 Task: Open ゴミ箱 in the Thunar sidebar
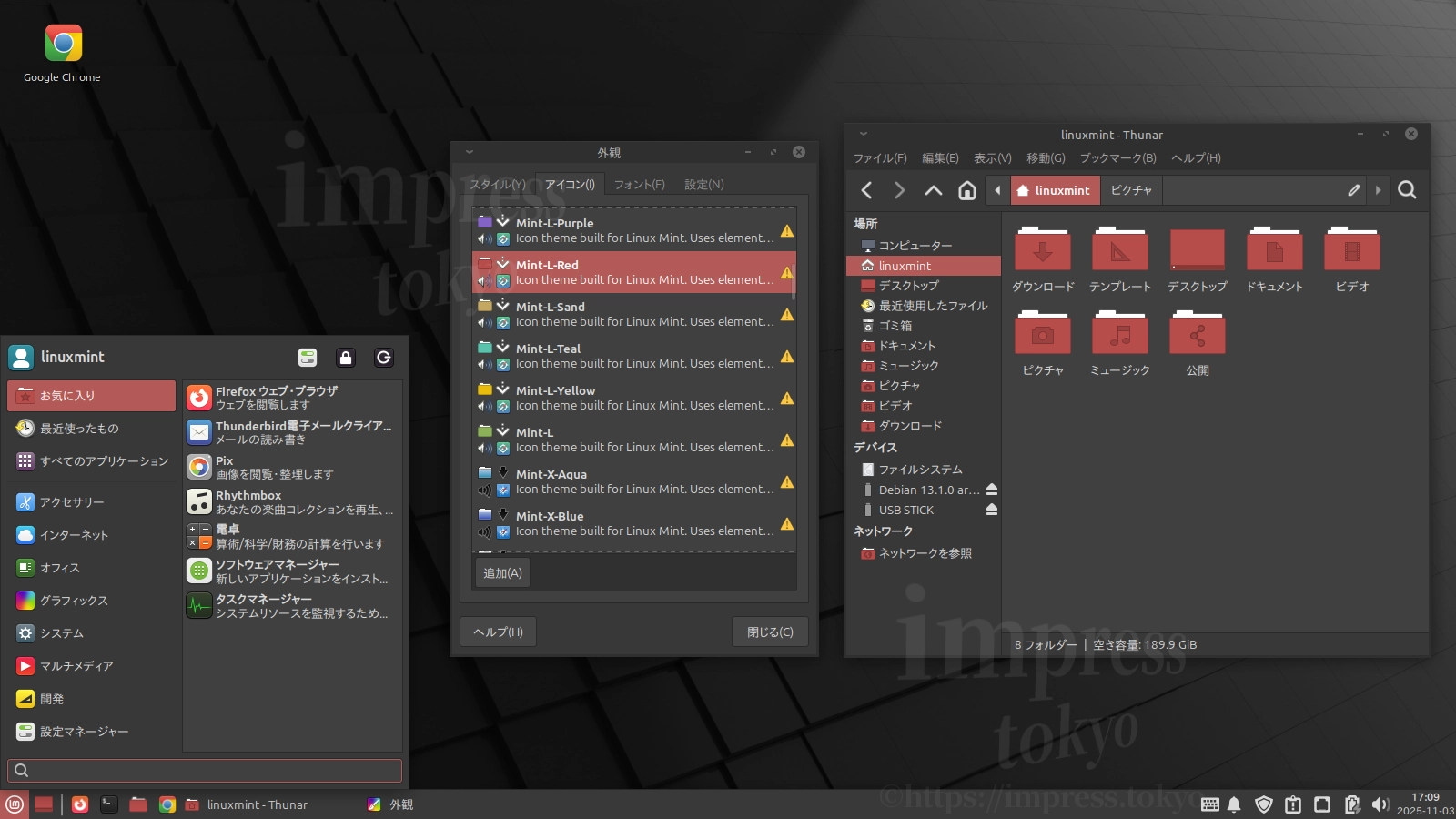[x=924, y=326]
